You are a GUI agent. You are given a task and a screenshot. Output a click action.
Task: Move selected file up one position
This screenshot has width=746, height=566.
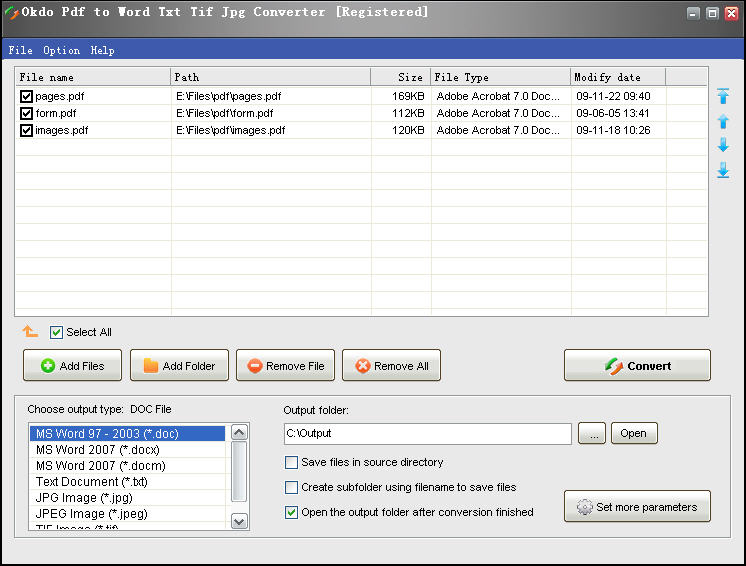(723, 121)
